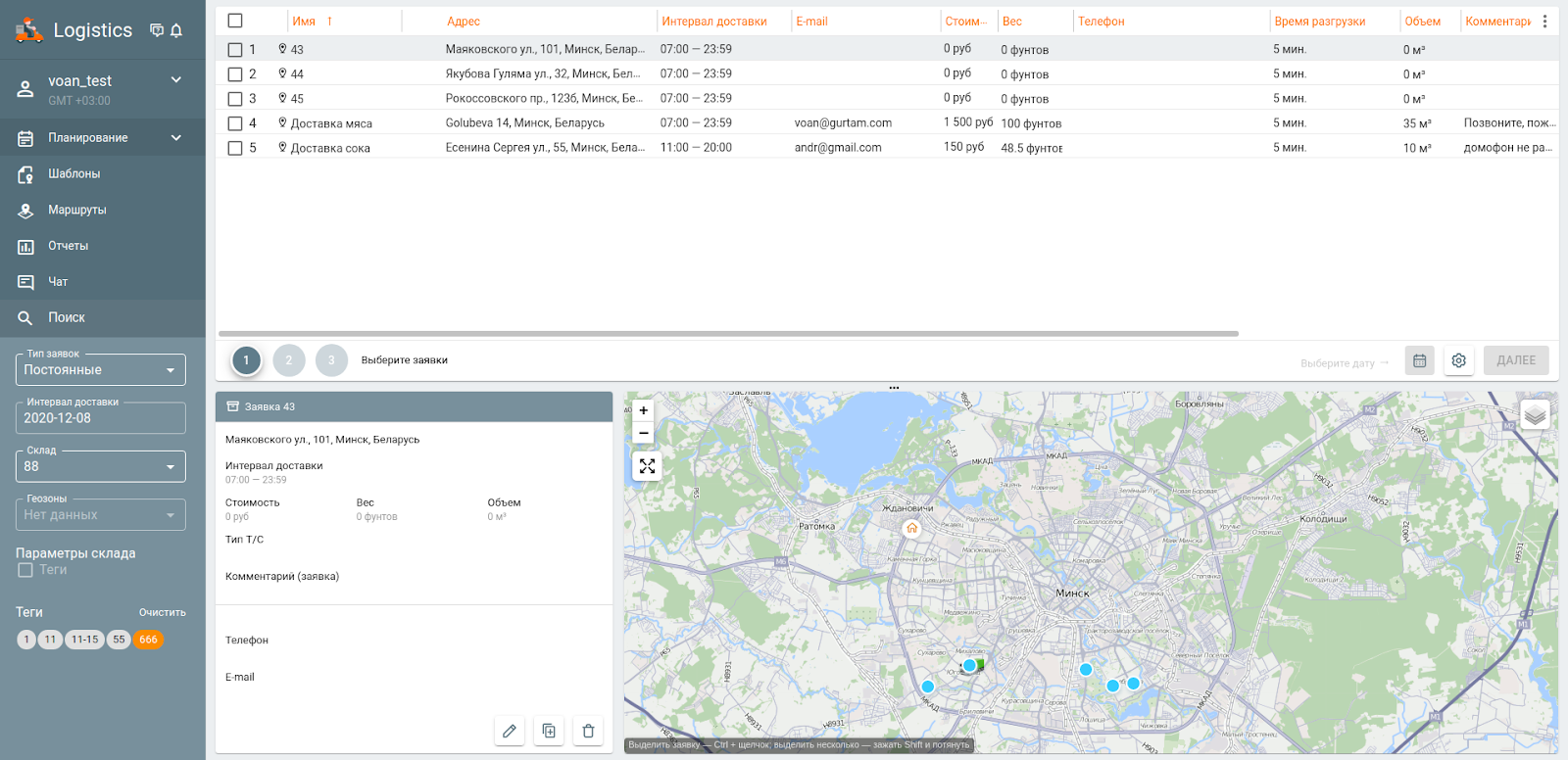Delete order 43 using the trash icon
The width and height of the screenshot is (1568, 760).
point(588,731)
